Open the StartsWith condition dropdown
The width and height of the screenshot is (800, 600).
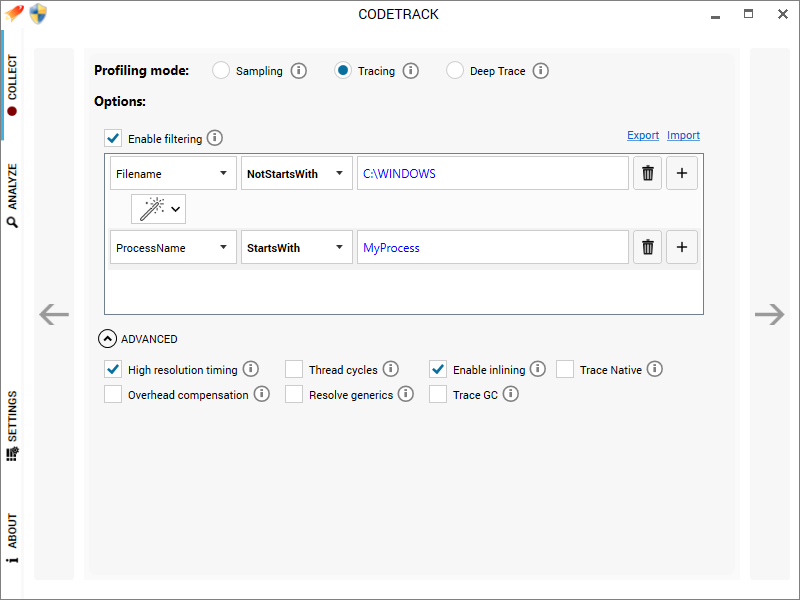[x=296, y=247]
